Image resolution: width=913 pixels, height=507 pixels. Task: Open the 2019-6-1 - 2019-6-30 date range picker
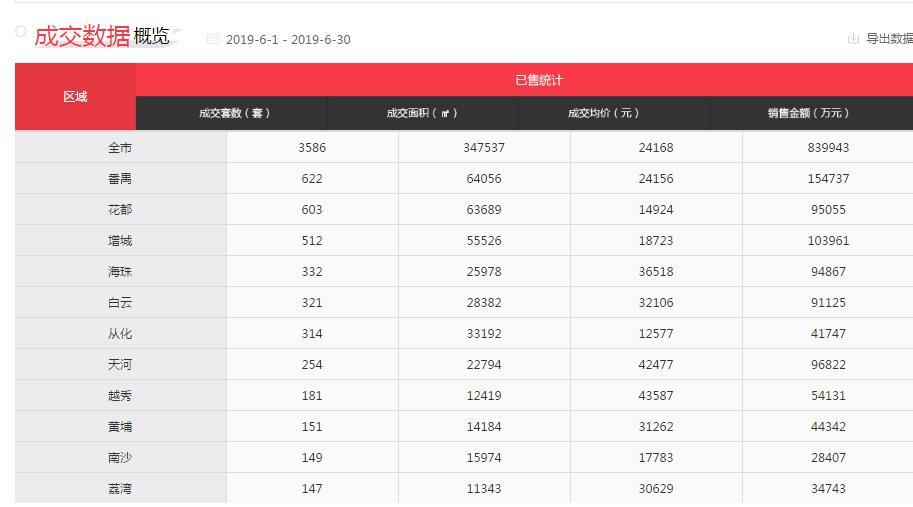click(288, 40)
